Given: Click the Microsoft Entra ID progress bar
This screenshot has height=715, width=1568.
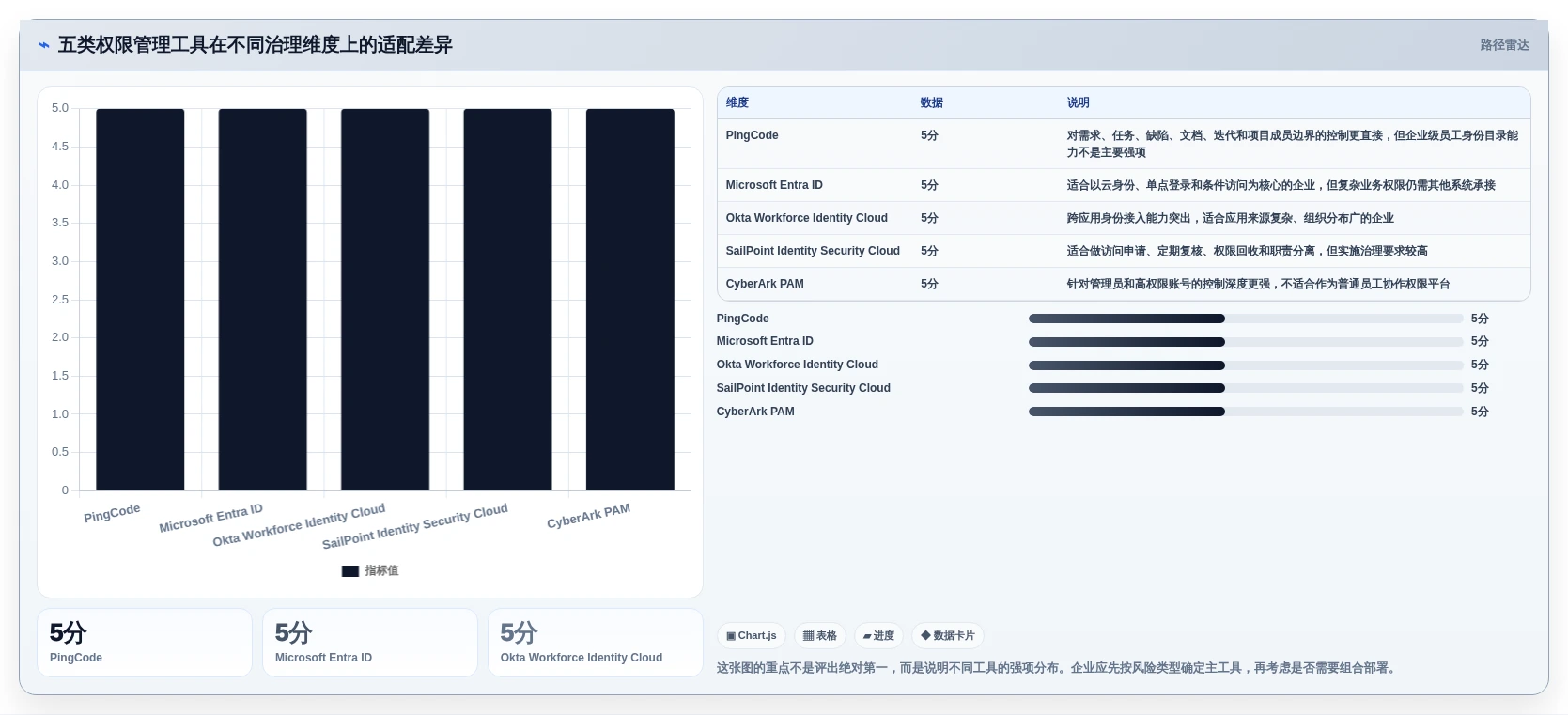Looking at the screenshot, I should coord(1246,342).
